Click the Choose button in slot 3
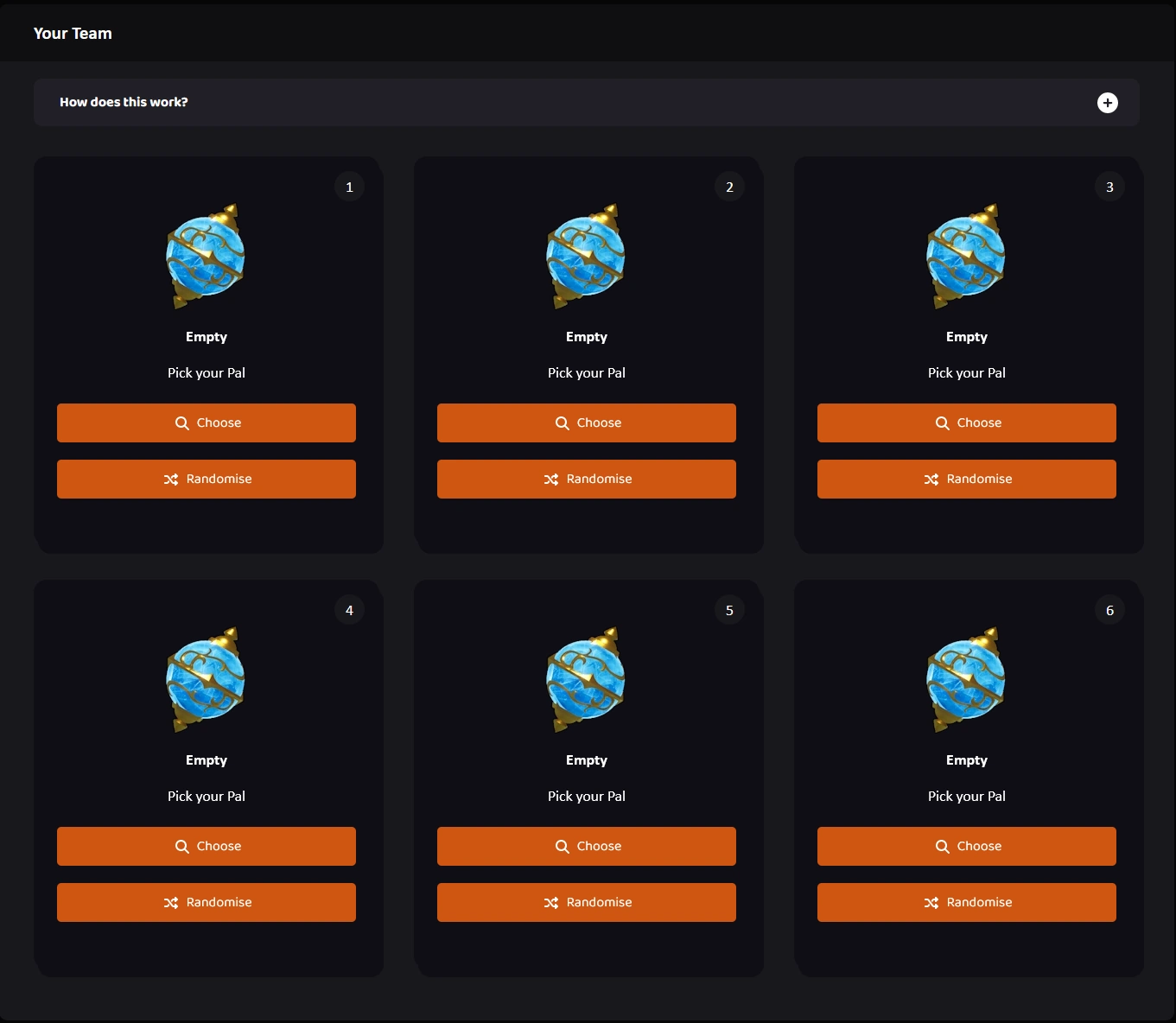 [967, 423]
